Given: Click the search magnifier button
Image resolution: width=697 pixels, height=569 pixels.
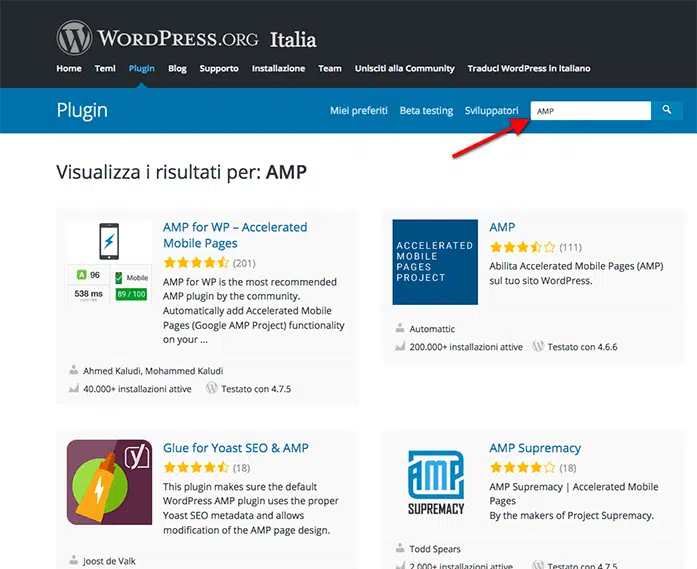Looking at the screenshot, I should [x=666, y=110].
